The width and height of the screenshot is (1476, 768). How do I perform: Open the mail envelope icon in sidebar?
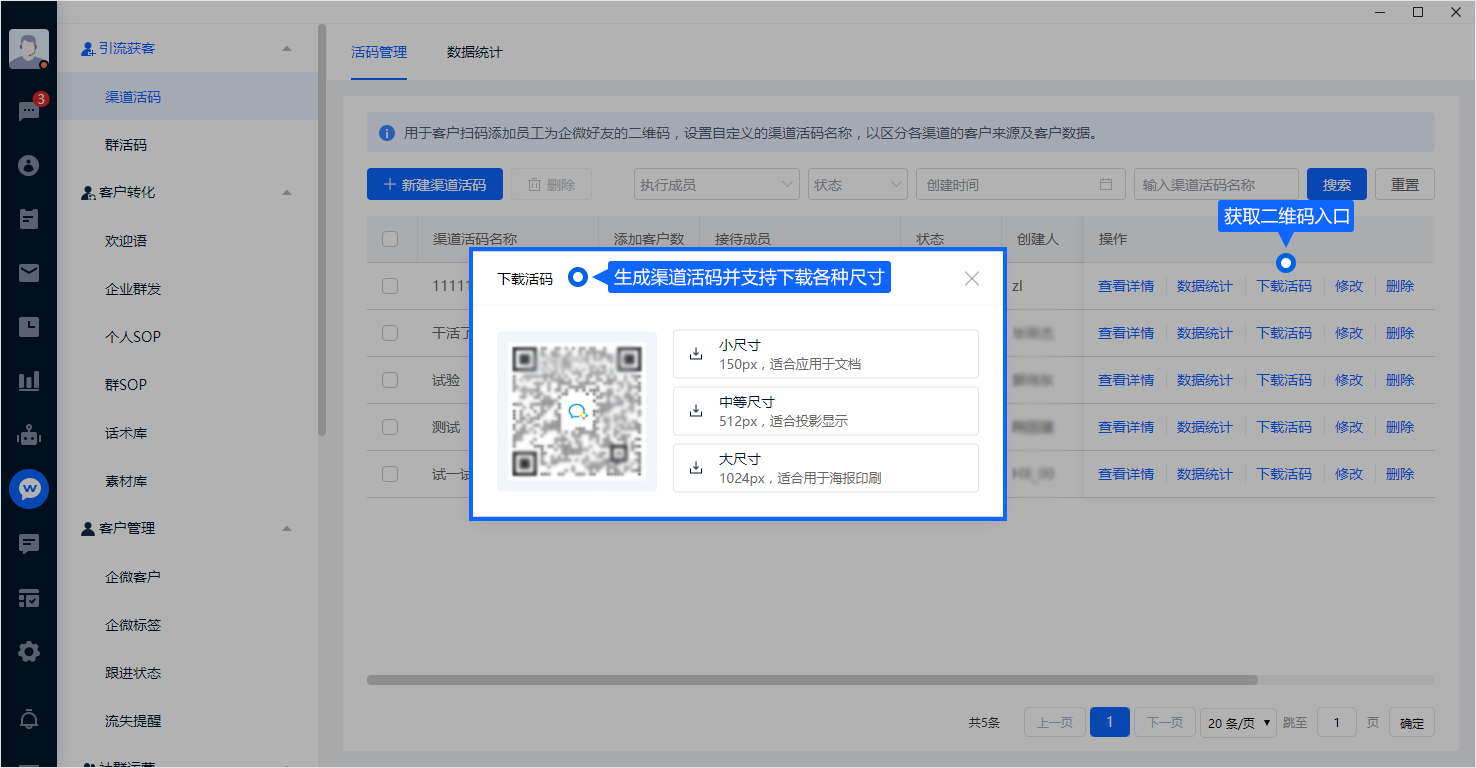28,273
